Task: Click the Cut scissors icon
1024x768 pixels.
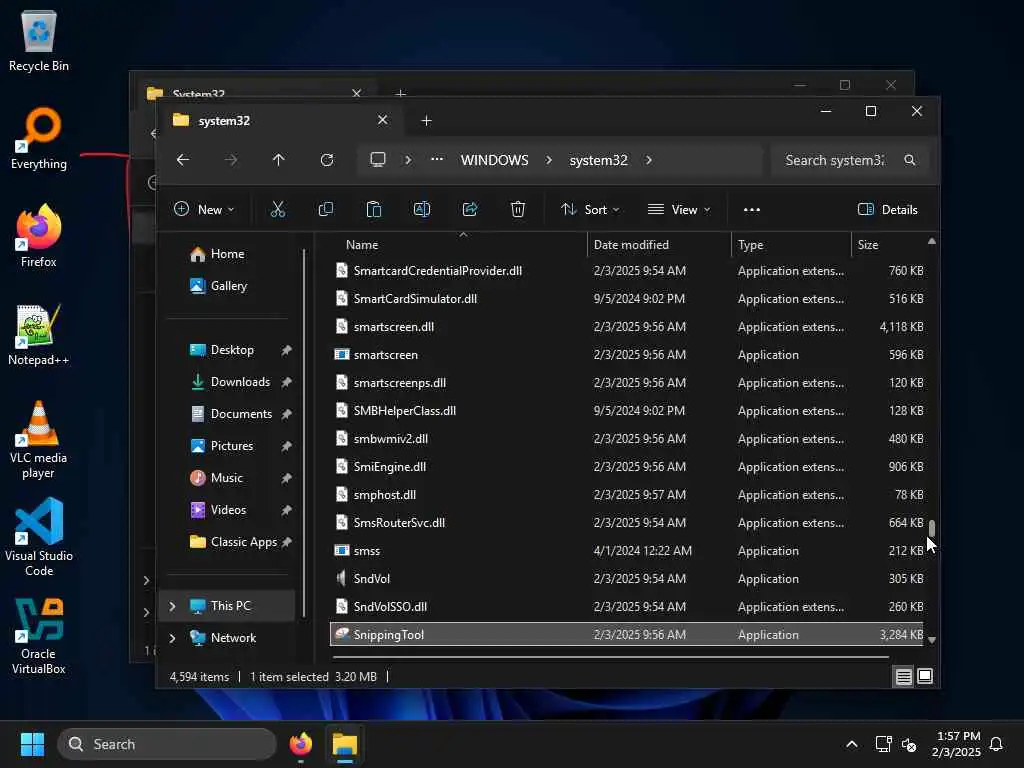Action: click(x=278, y=209)
